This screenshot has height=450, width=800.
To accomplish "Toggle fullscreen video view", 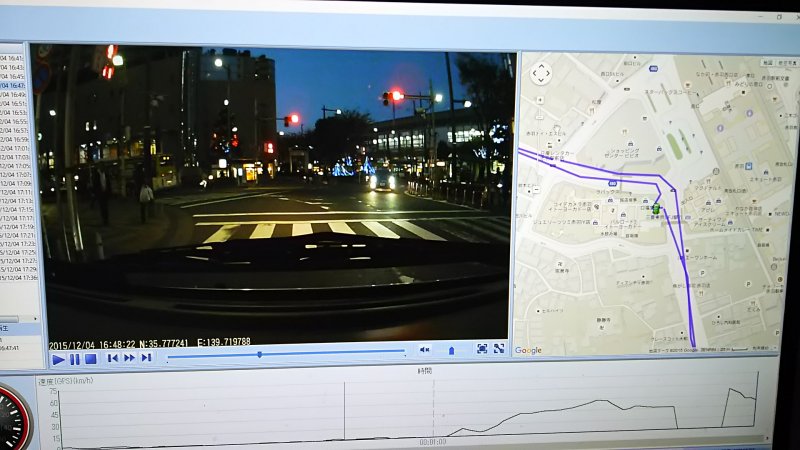I will click(x=482, y=349).
